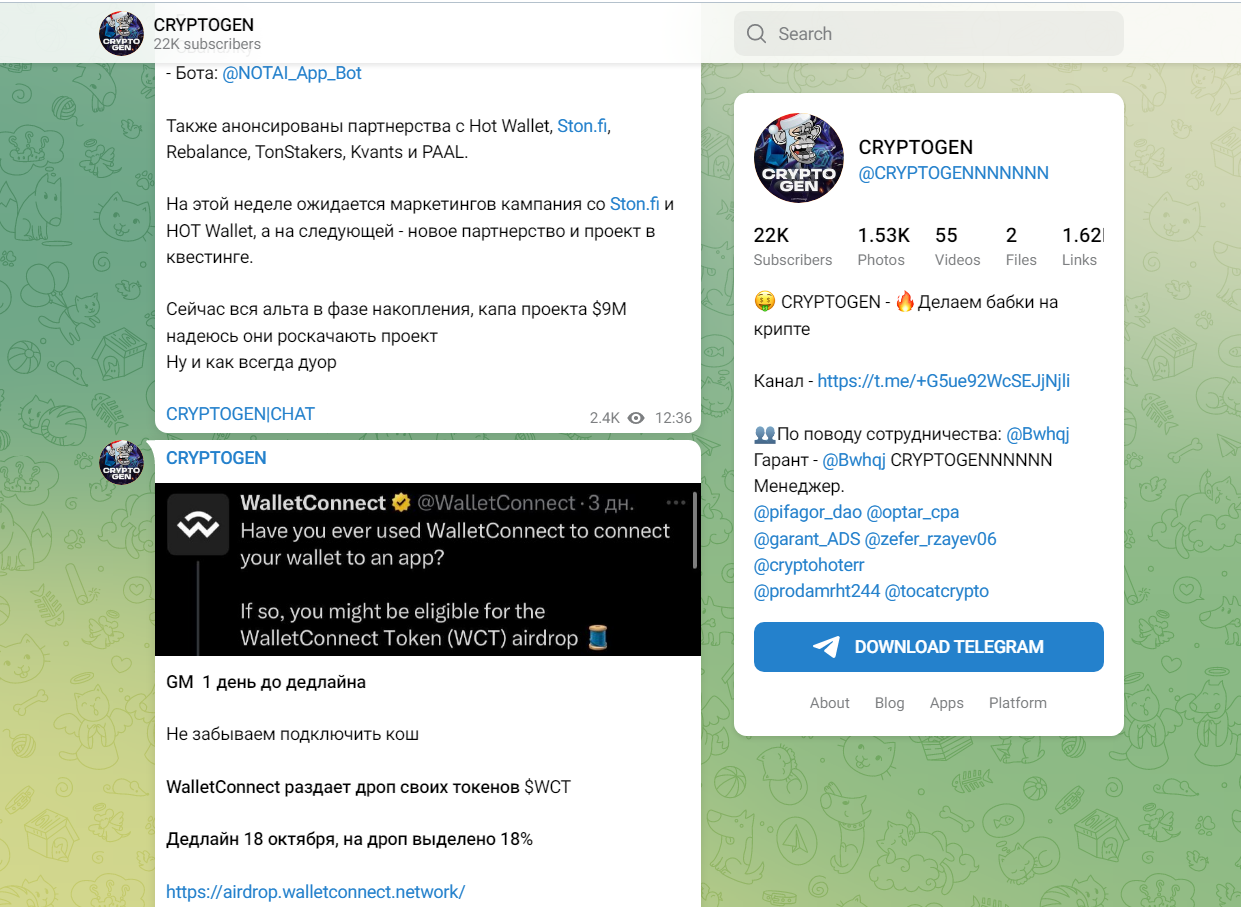
Task: Open the @zefer_rzayev06 profile link
Action: click(x=931, y=539)
